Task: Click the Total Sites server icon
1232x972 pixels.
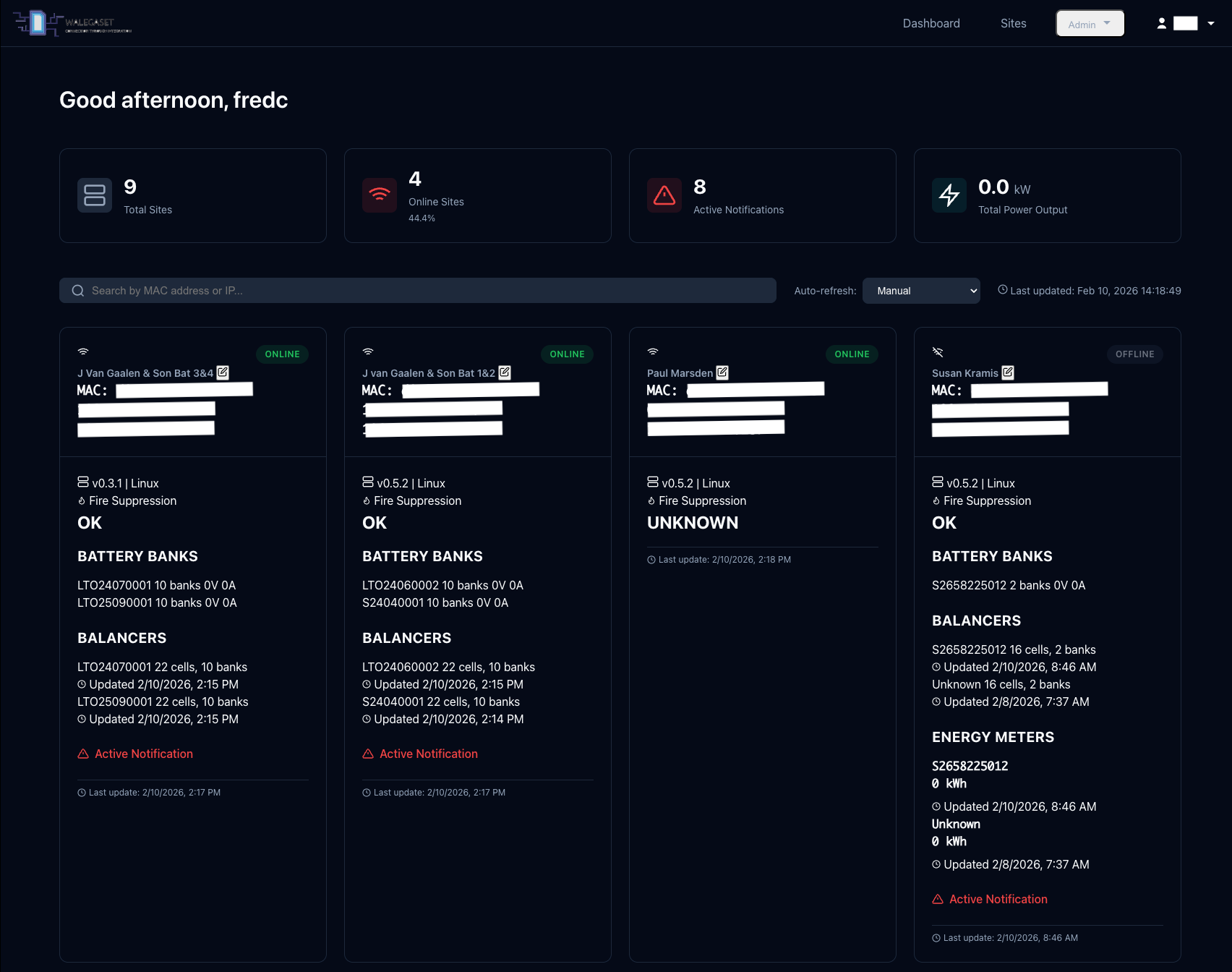Action: 95,195
